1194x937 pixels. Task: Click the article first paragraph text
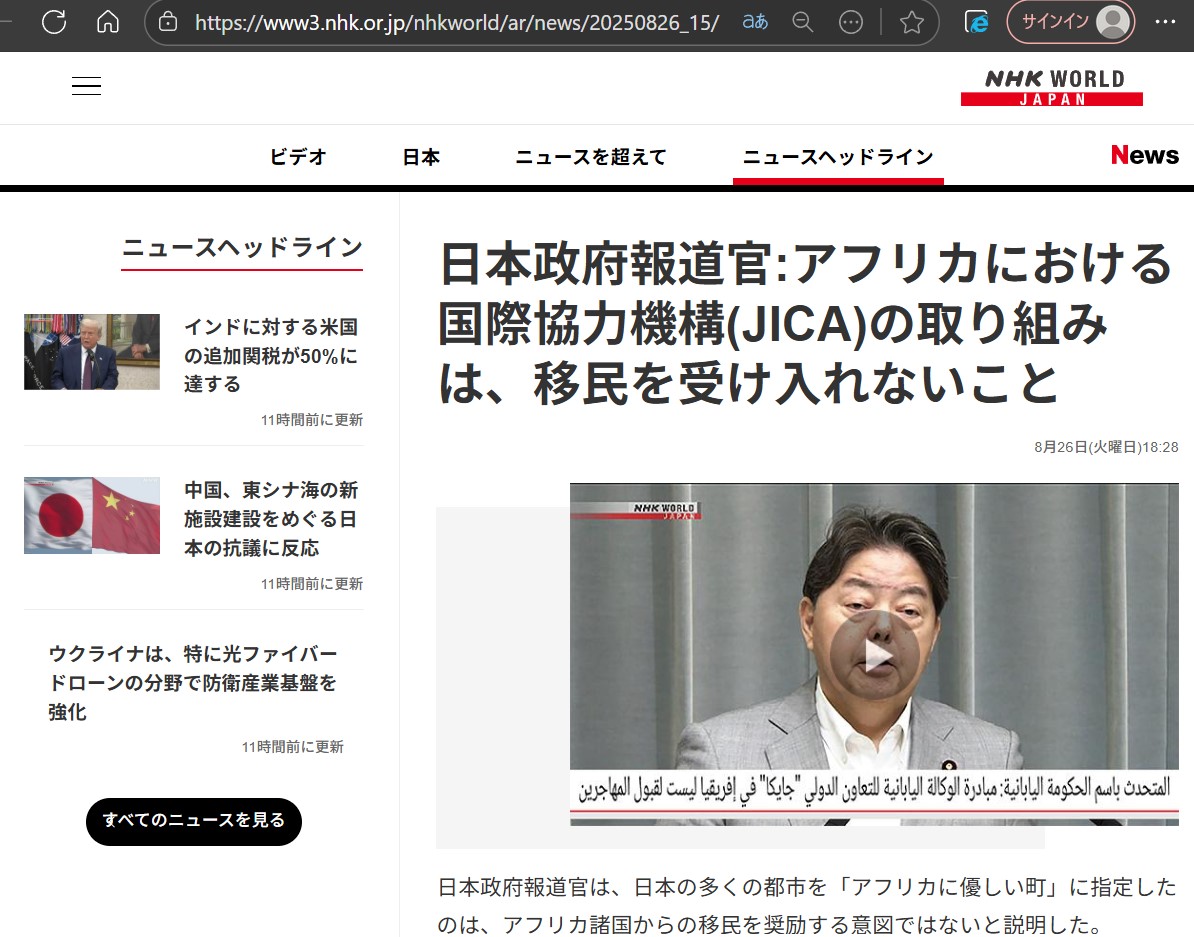(807, 906)
